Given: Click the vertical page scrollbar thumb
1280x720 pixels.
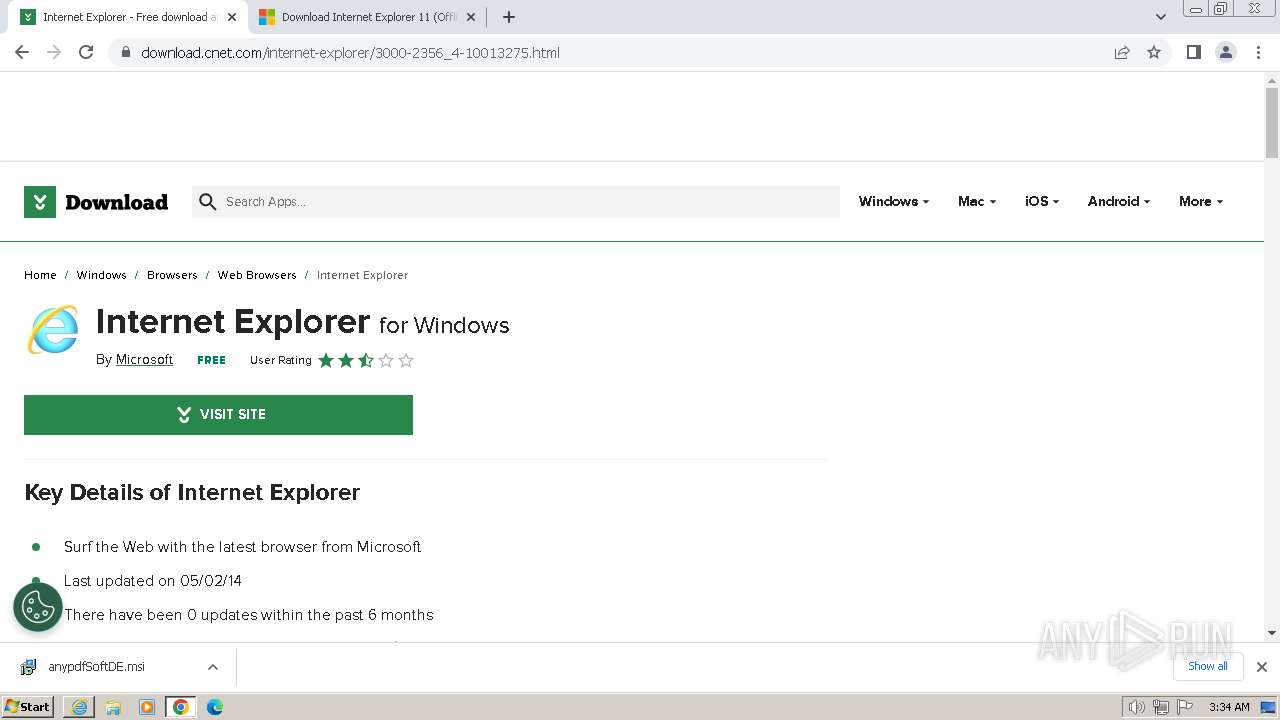Looking at the screenshot, I should click(x=1272, y=122).
